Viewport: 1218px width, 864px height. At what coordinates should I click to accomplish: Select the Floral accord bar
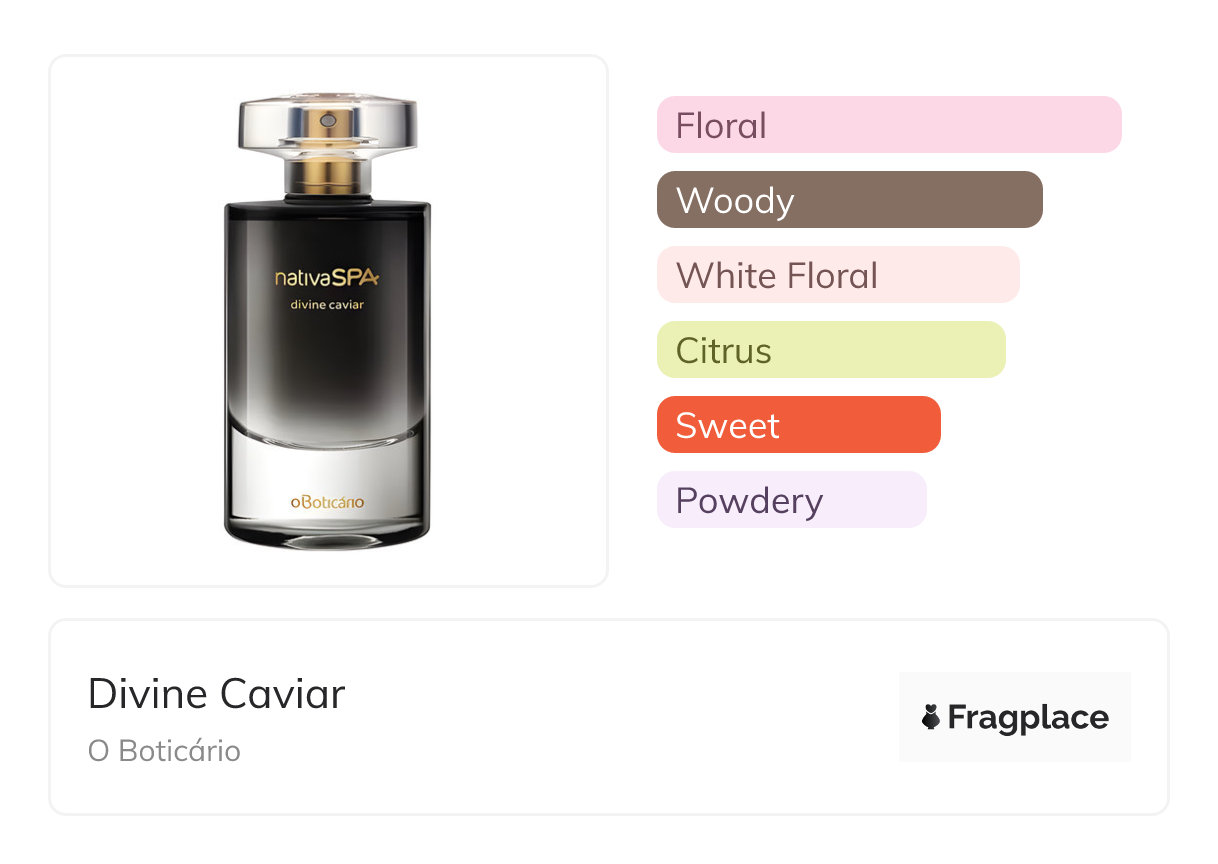(889, 125)
